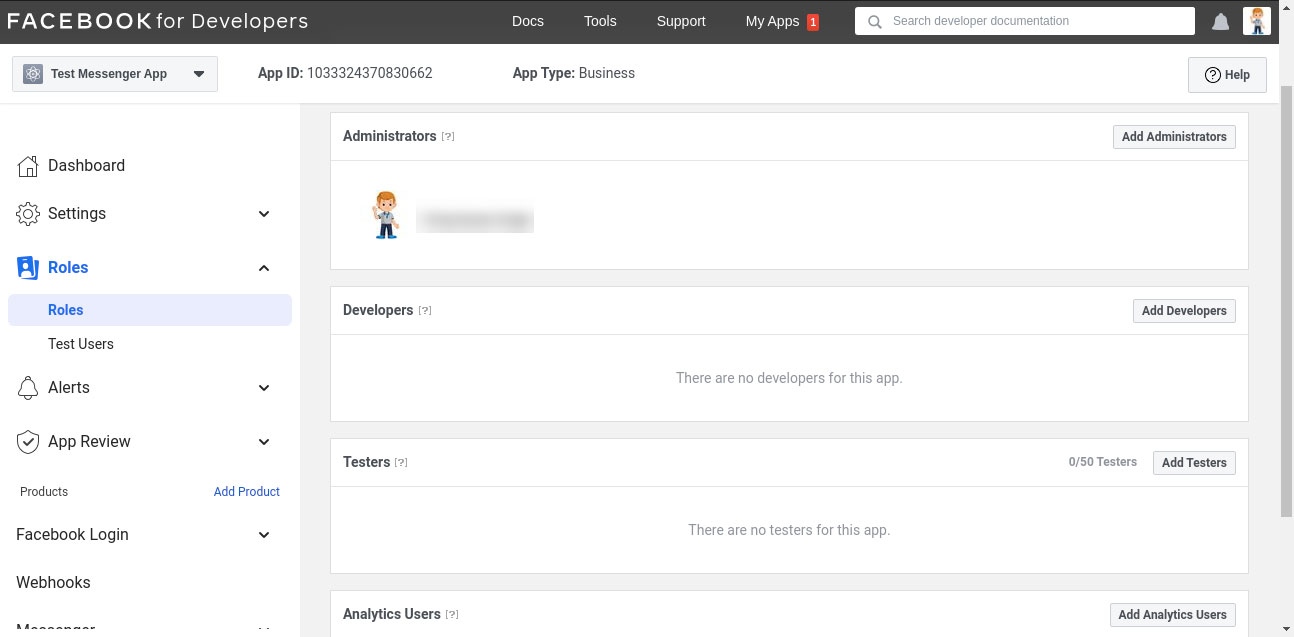Open Webhooks in sidebar
1294x637 pixels.
click(x=53, y=583)
